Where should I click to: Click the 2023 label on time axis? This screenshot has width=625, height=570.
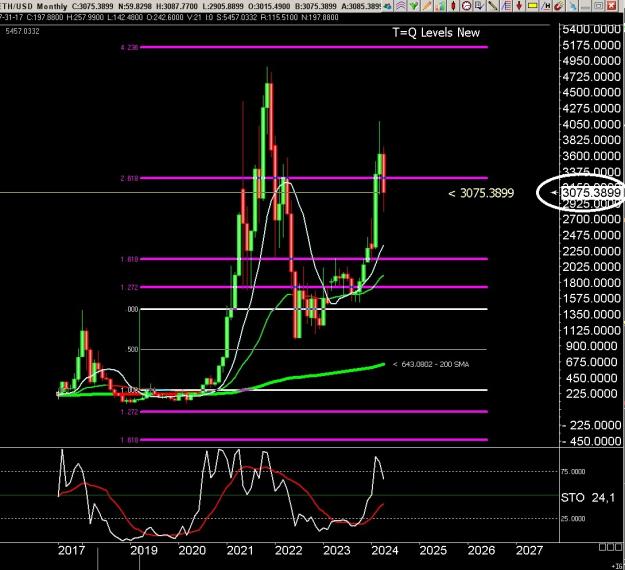[336, 550]
